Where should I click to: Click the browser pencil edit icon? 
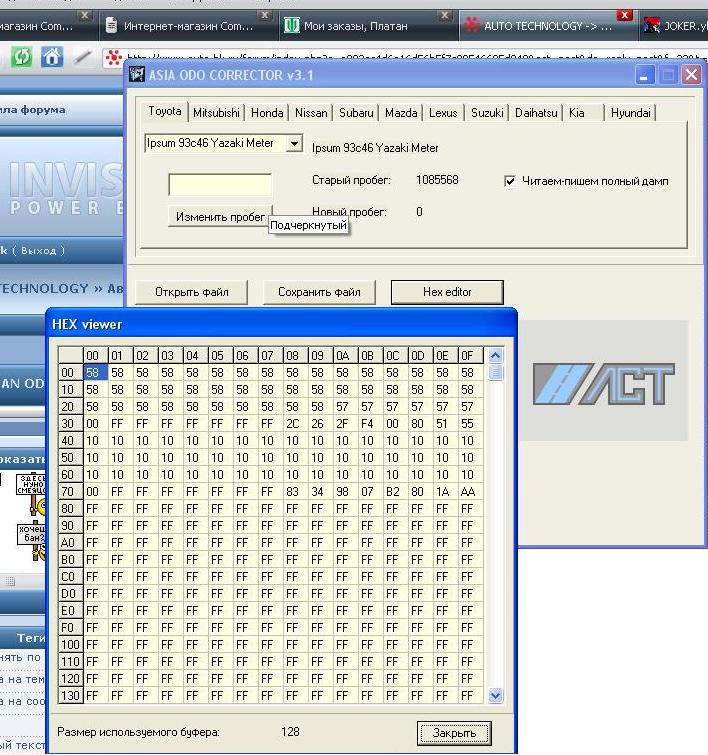(82, 57)
